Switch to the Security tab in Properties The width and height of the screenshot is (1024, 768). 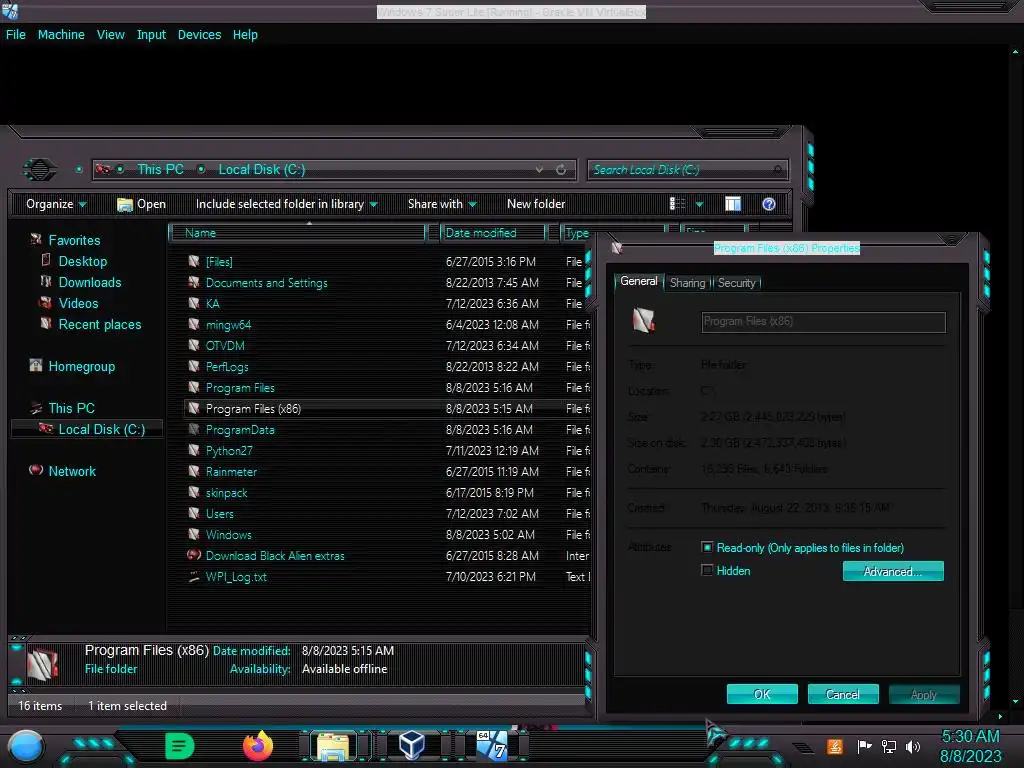tap(737, 283)
